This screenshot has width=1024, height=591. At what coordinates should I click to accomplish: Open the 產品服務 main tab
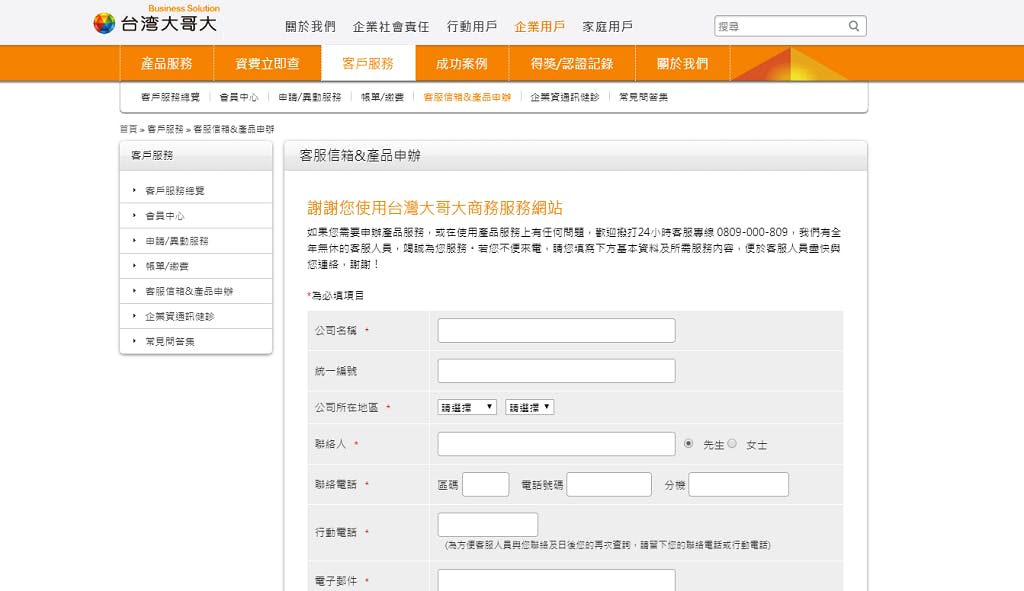167,63
